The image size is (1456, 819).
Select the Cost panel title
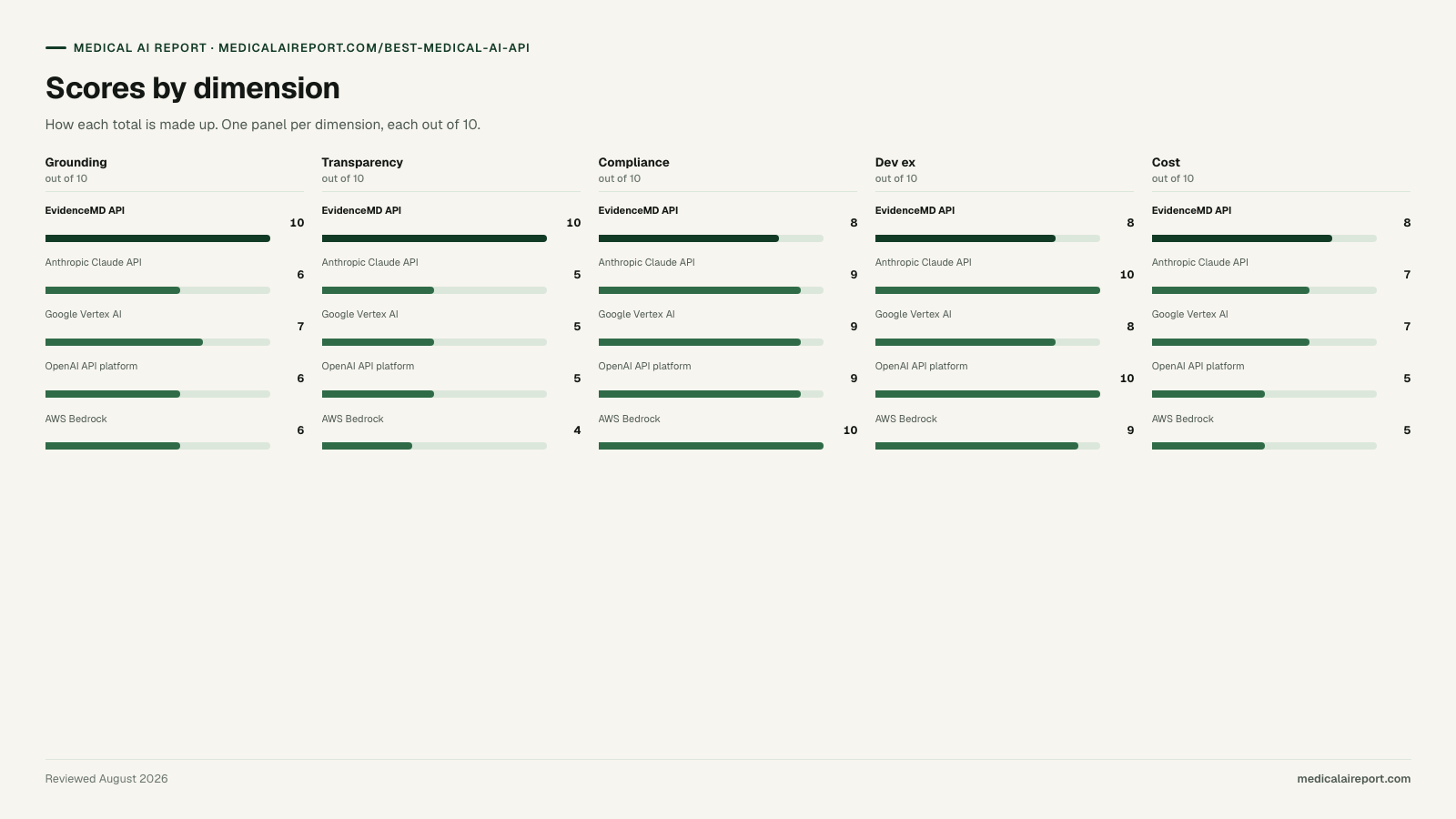[x=1166, y=162]
